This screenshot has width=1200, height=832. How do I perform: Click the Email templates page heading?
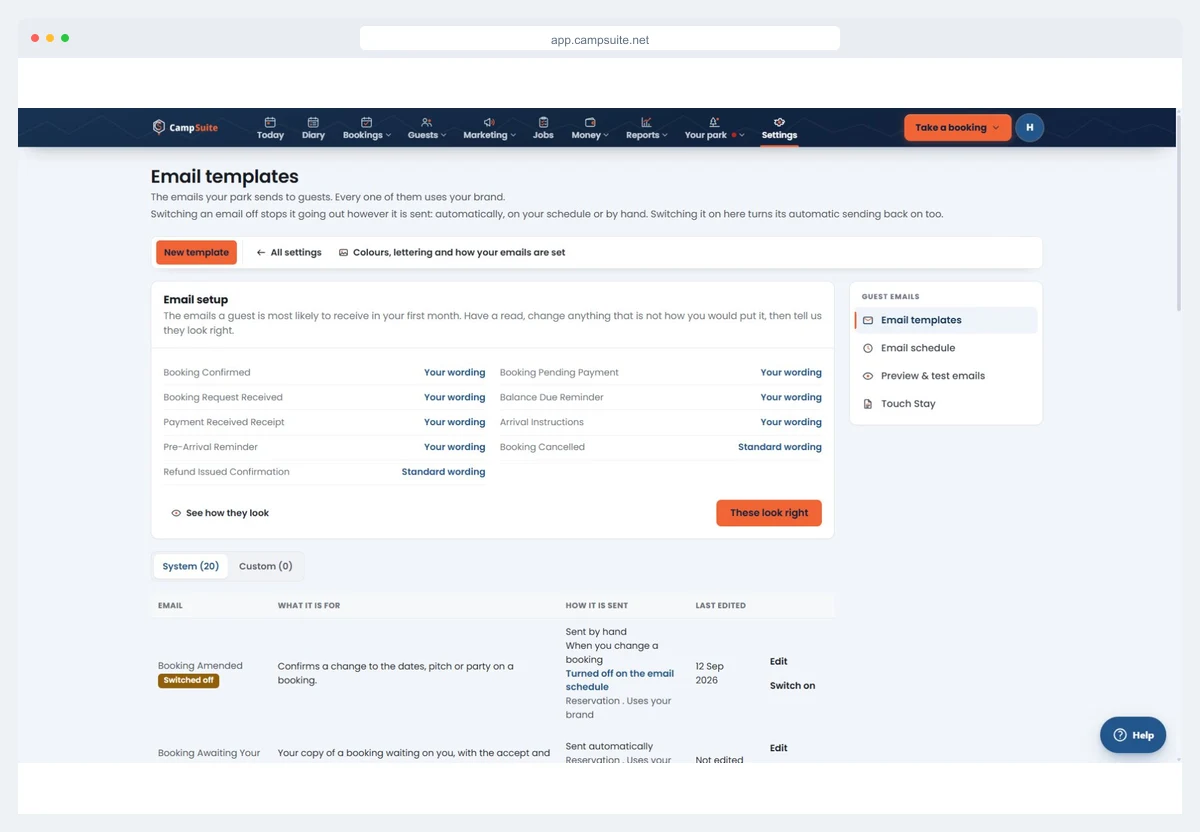tap(225, 177)
